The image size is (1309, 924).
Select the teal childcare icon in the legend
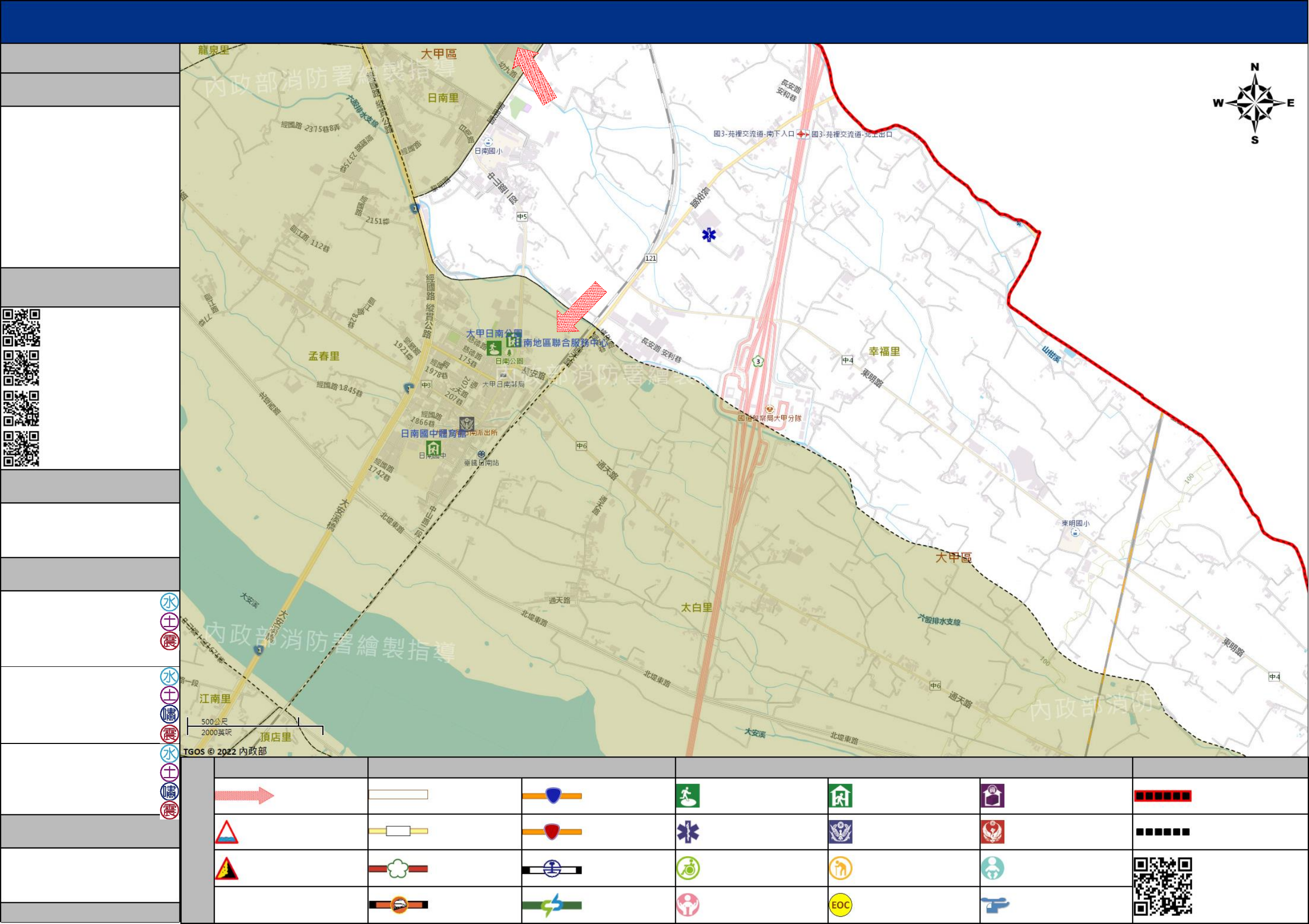click(x=992, y=869)
